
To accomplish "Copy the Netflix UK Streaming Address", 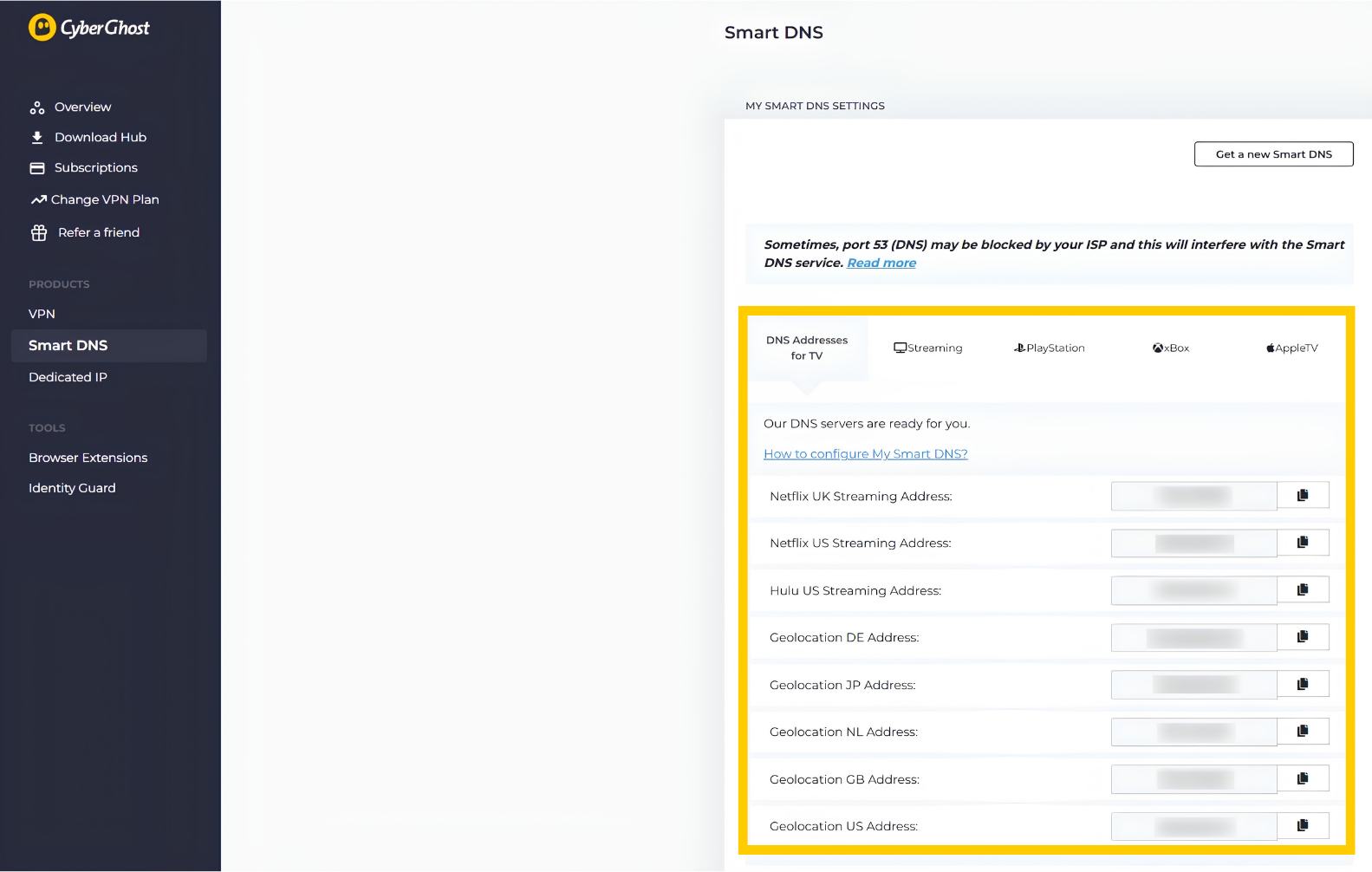I will [x=1303, y=495].
